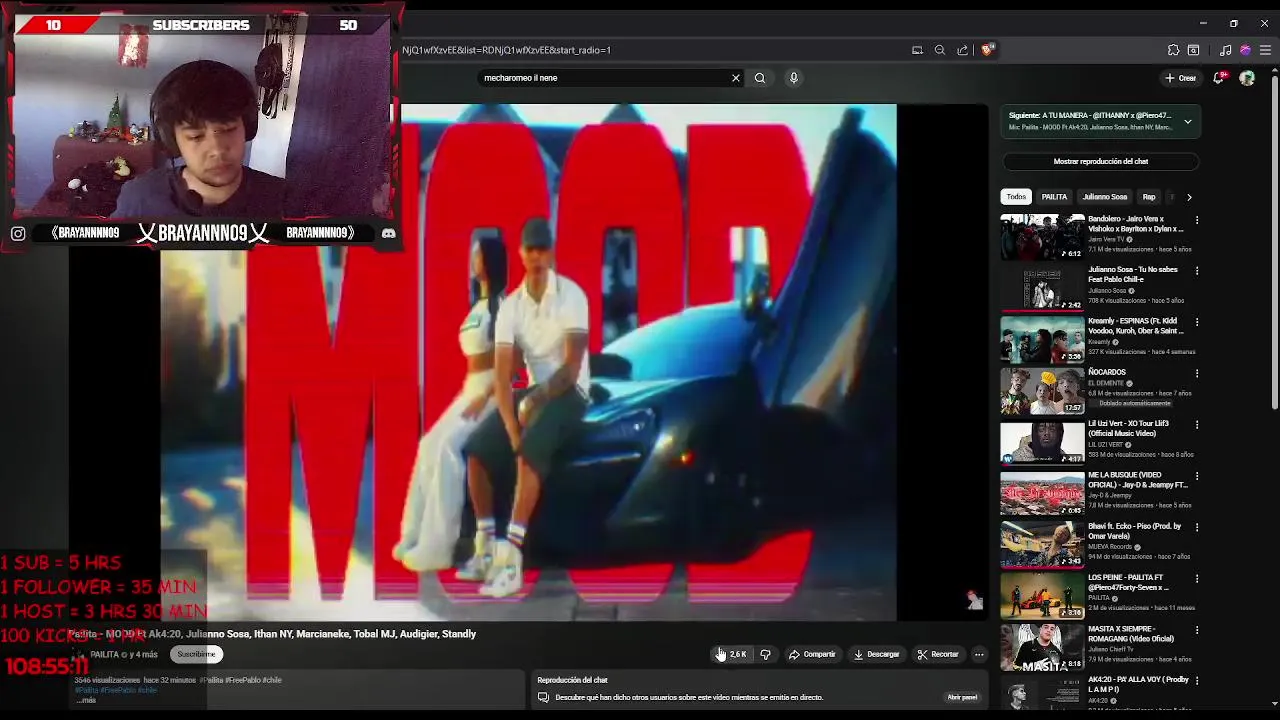Open options menu for XO Tour Llif3
This screenshot has height=720, width=1280.
[1197, 424]
